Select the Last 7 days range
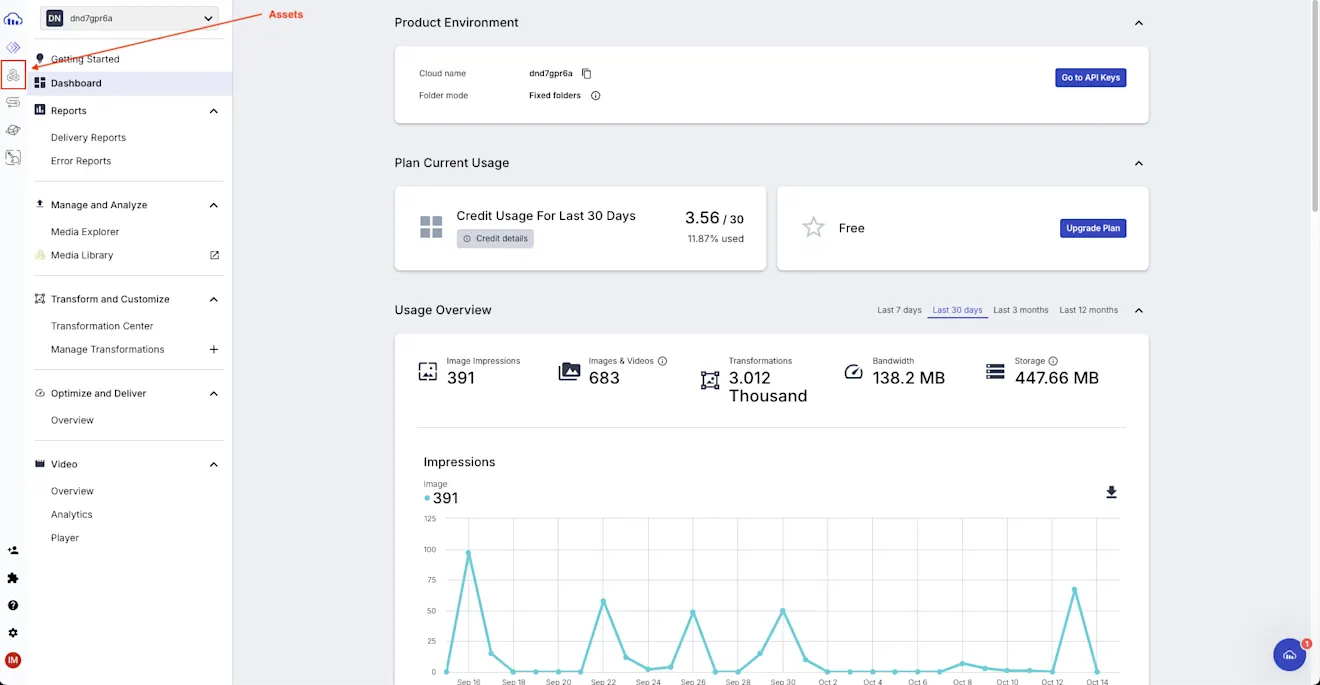Viewport: 1320px width, 685px height. 899,310
